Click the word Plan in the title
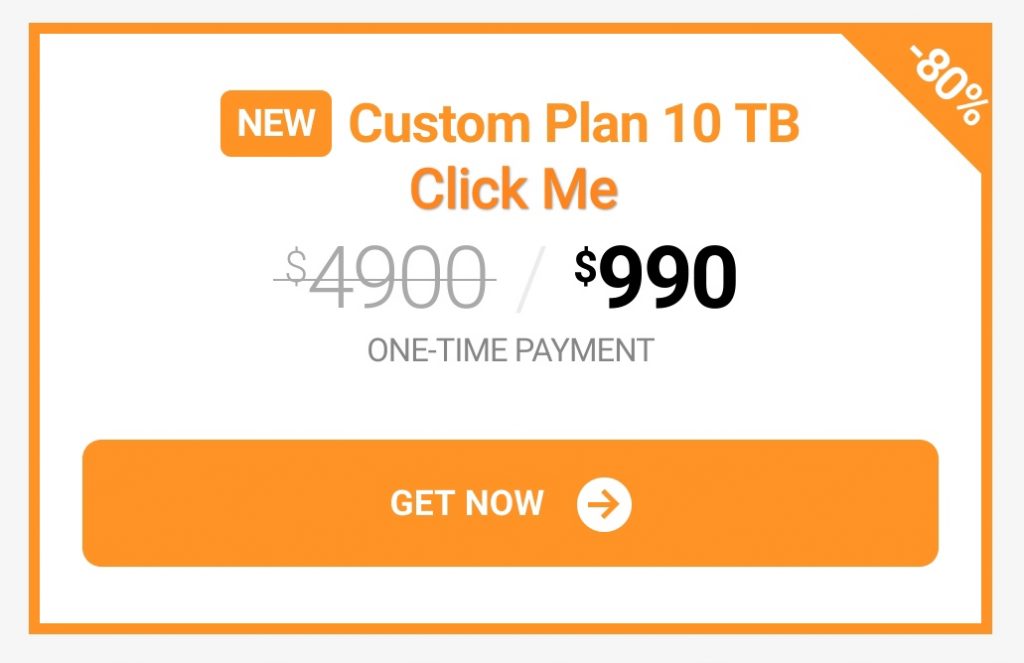Viewport: 1024px width, 663px height. 596,123
